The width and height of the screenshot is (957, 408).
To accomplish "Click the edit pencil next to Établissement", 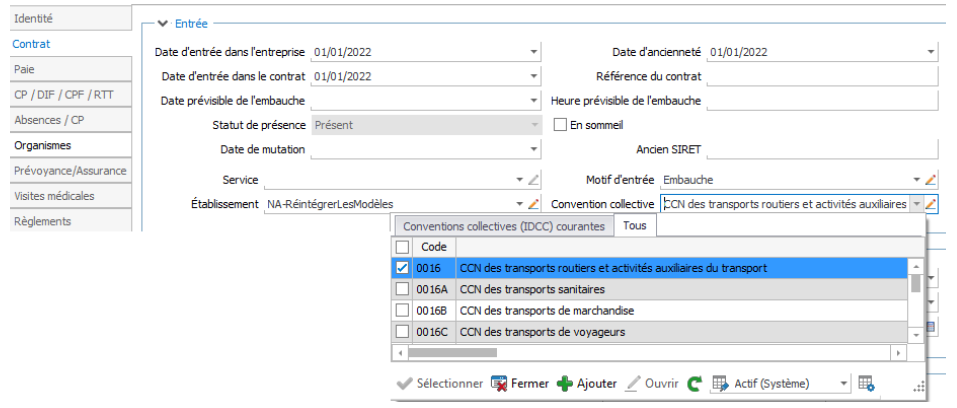I will coord(533,204).
